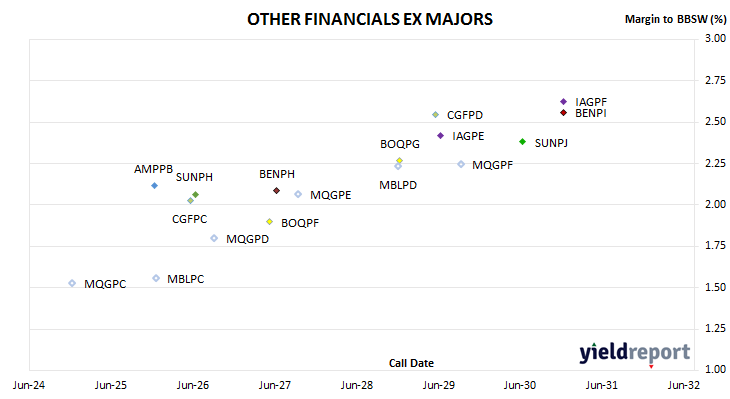
Task: Click the blue AMPPB diamond marker
Action: click(x=155, y=186)
